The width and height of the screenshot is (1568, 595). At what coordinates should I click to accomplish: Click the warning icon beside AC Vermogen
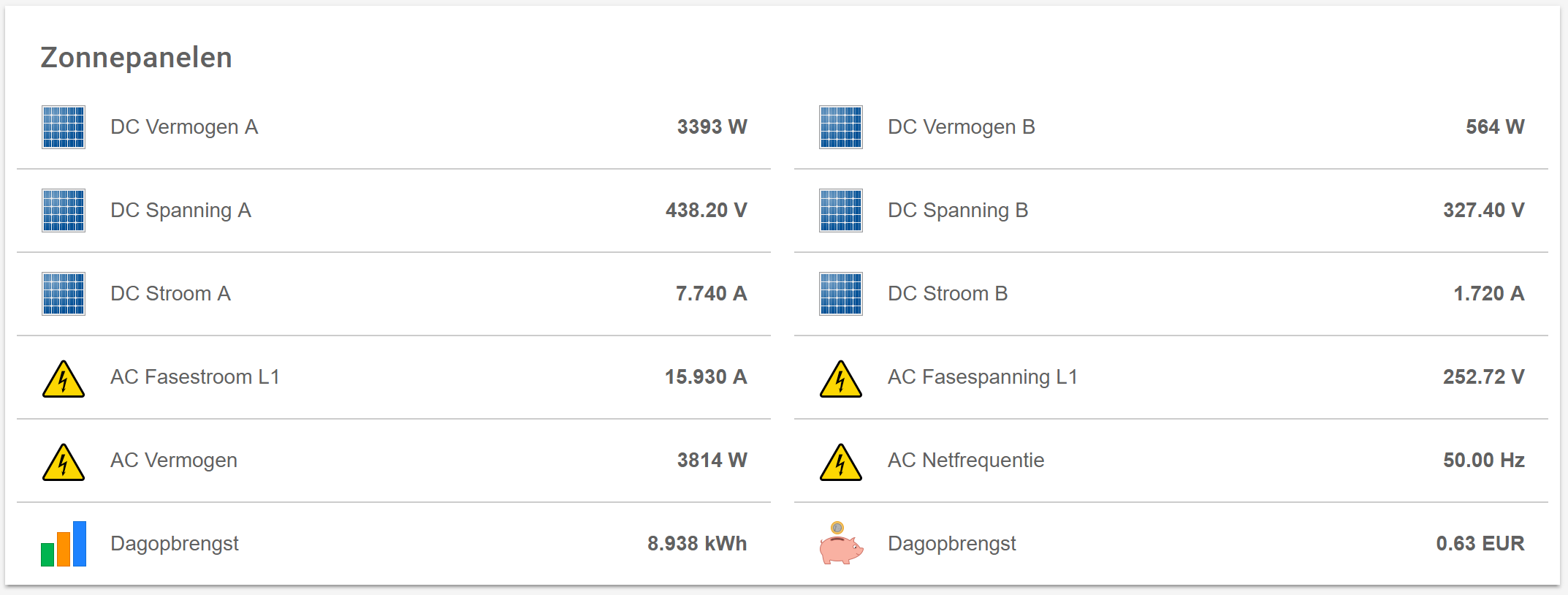coord(64,462)
